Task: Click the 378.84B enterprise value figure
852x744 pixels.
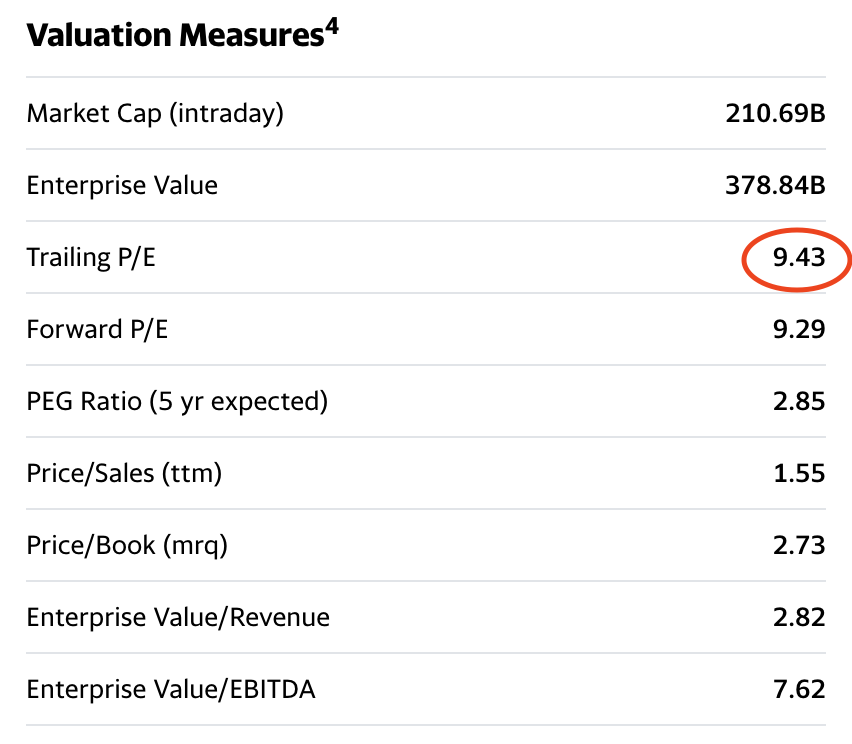Action: pyautogui.click(x=775, y=185)
